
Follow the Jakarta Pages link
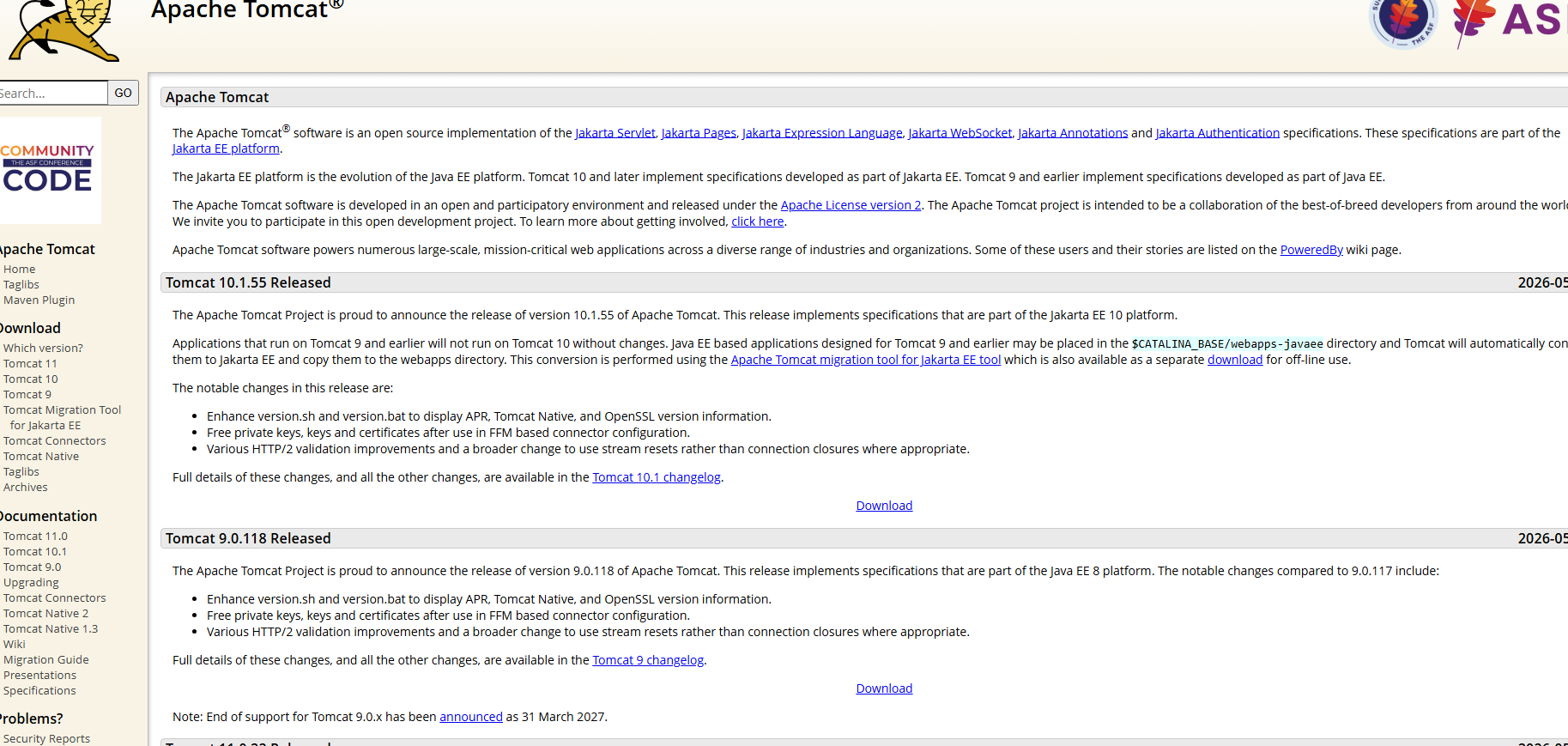(699, 133)
